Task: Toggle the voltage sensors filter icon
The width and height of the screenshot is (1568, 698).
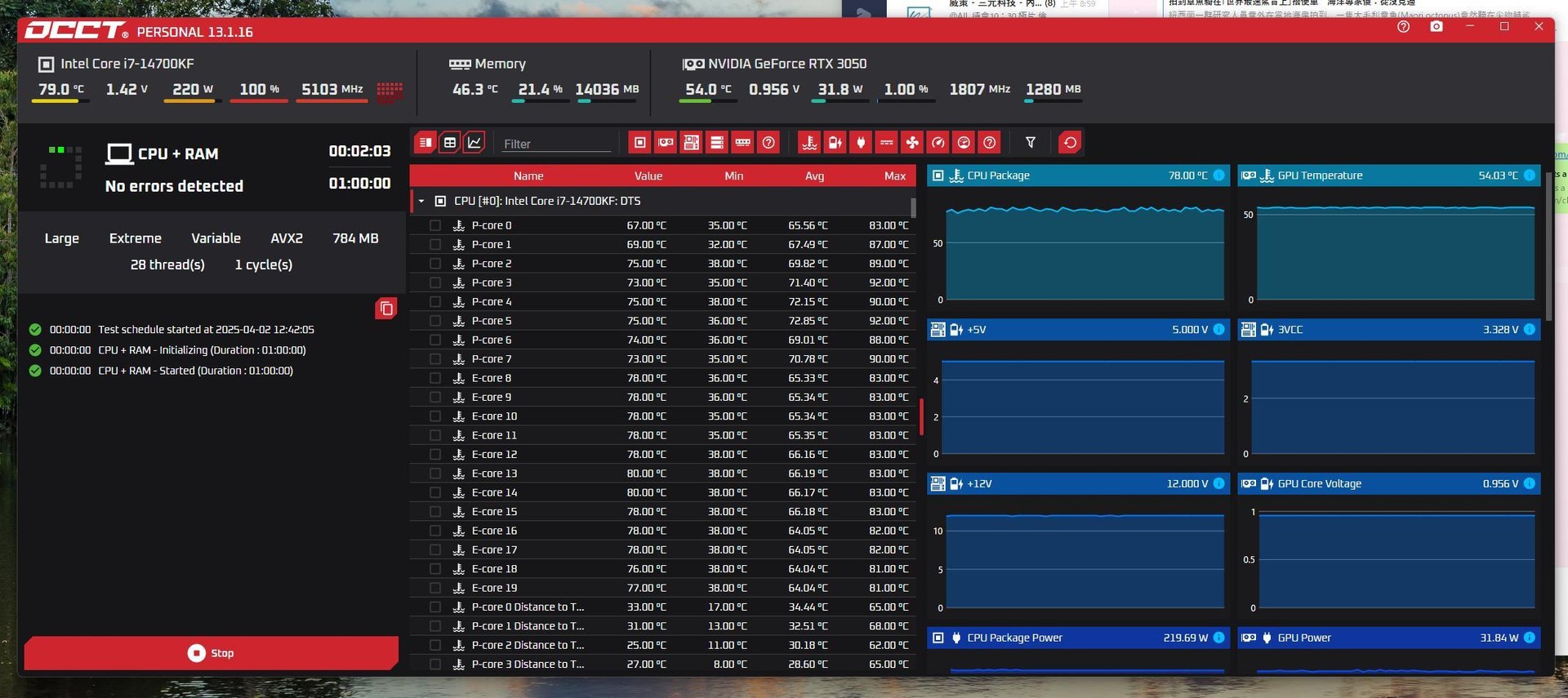Action: pyautogui.click(x=835, y=143)
